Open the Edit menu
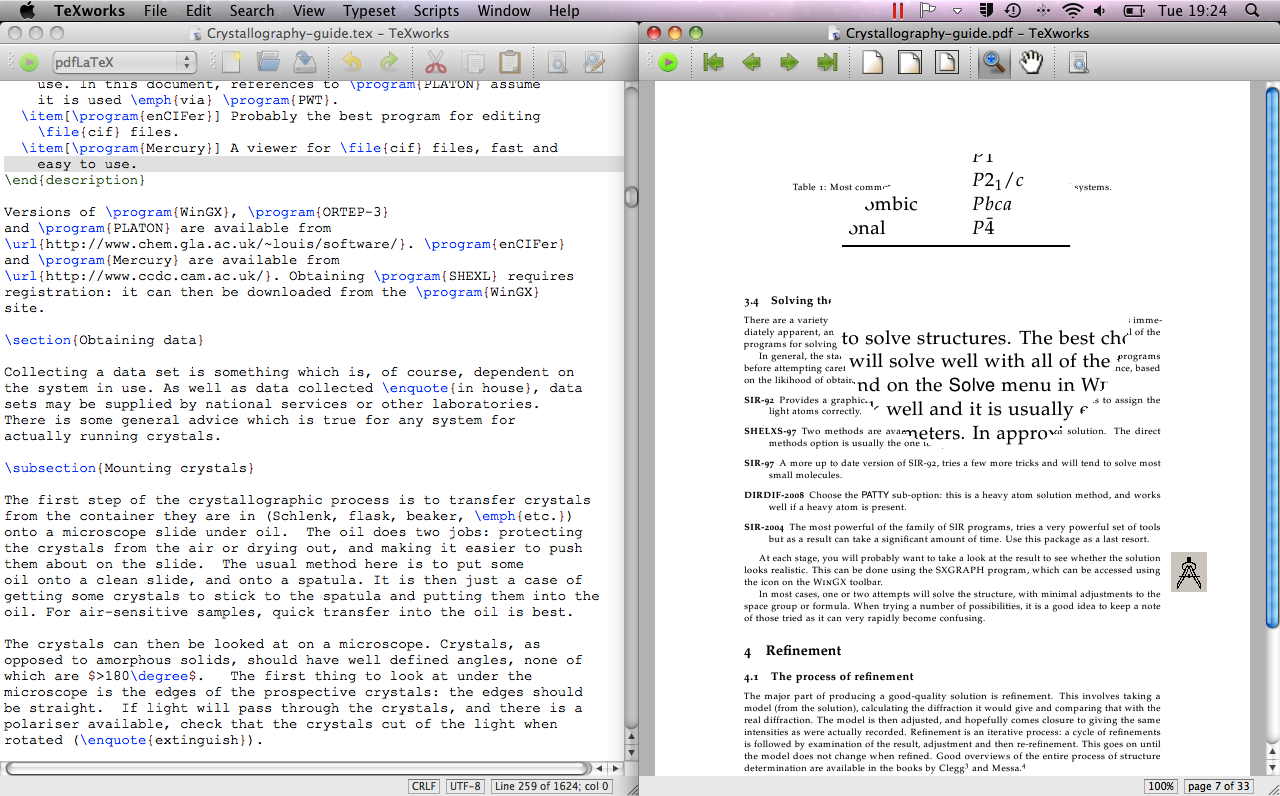This screenshot has height=796, width=1280. (x=198, y=11)
